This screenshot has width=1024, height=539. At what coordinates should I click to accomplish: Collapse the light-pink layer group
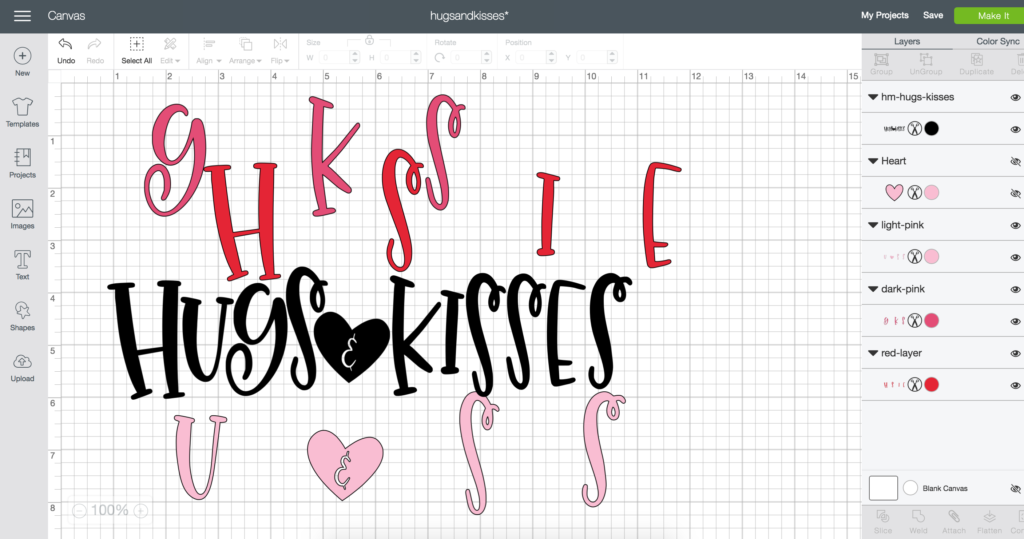[x=873, y=225]
